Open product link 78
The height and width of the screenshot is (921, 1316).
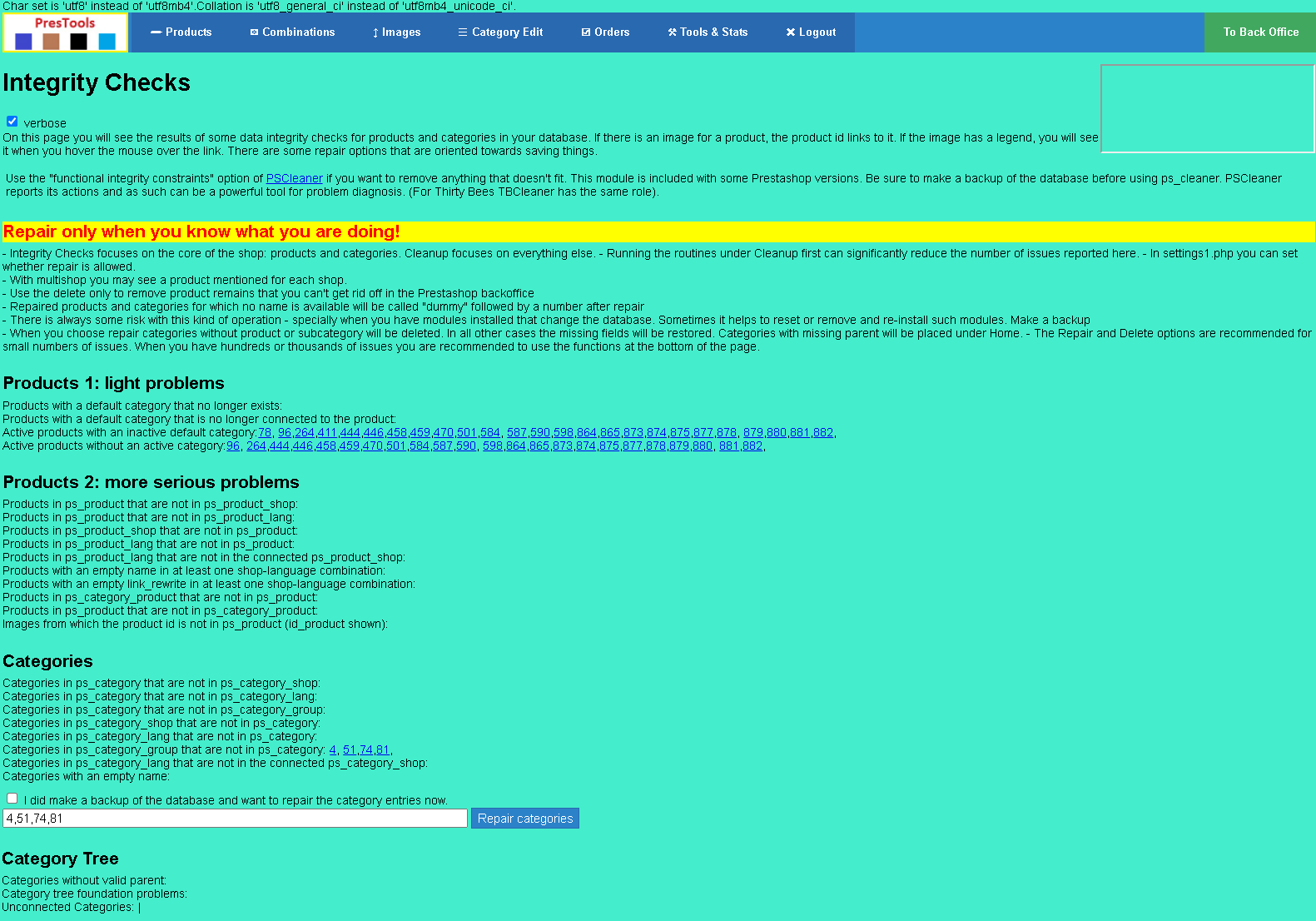click(265, 432)
